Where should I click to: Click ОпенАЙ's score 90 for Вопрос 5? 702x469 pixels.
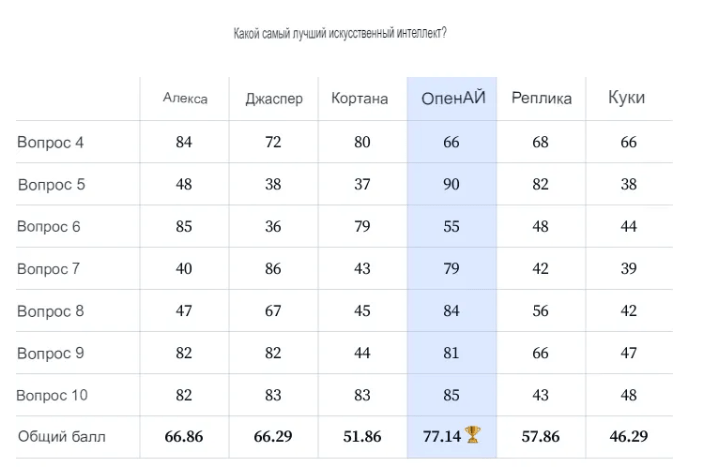[x=451, y=184]
